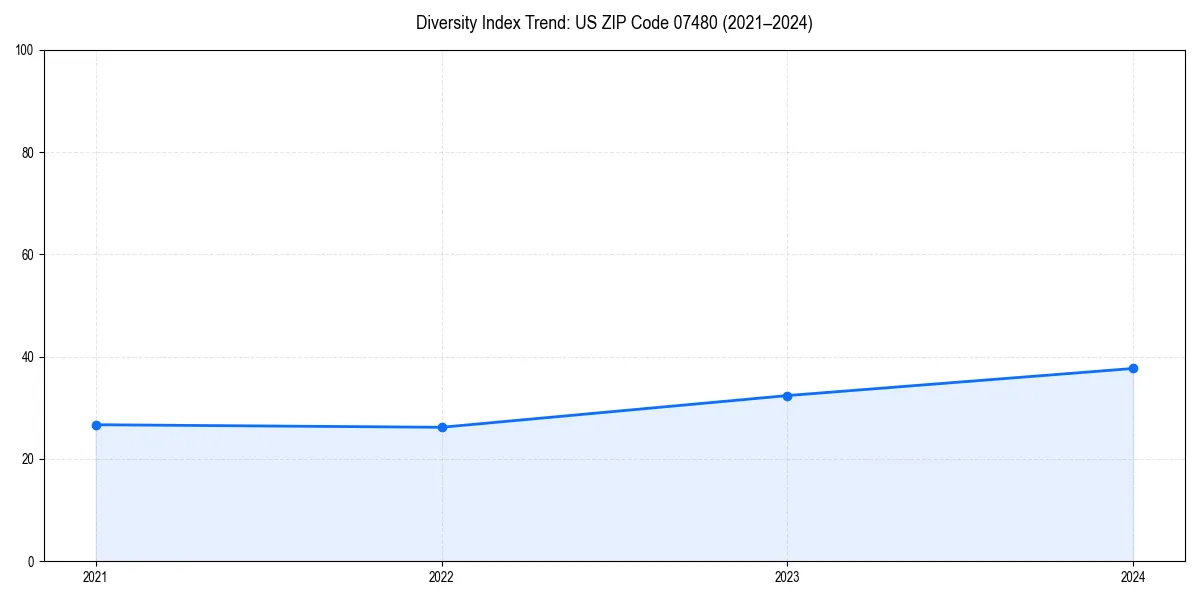The width and height of the screenshot is (1200, 600).
Task: Click the 40 gridline on the y-axis
Action: (600, 354)
